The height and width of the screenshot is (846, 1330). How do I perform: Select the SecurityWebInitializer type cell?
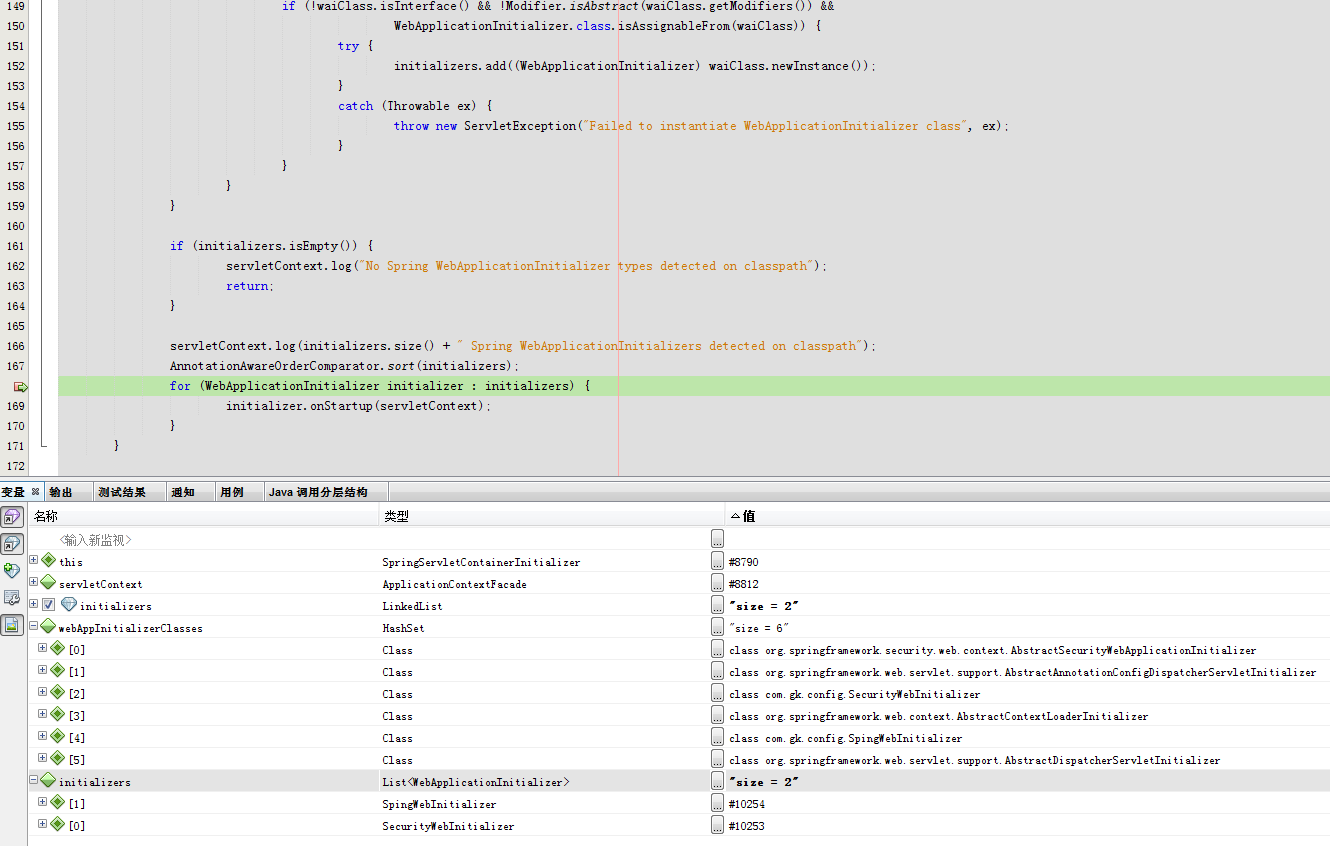click(x=448, y=826)
